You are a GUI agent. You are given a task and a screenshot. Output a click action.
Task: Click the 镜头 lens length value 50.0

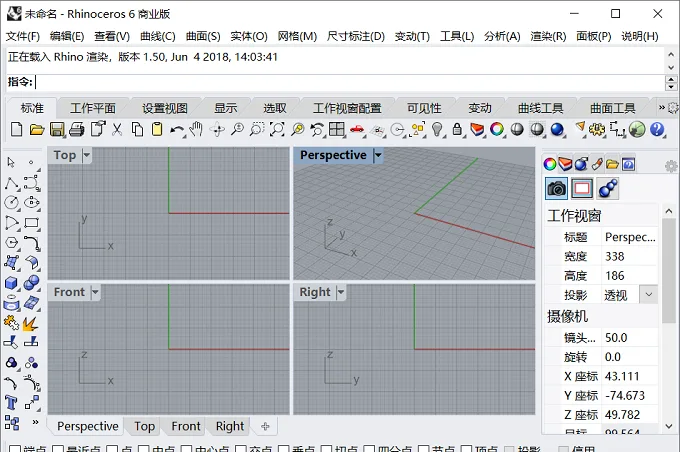click(630, 338)
